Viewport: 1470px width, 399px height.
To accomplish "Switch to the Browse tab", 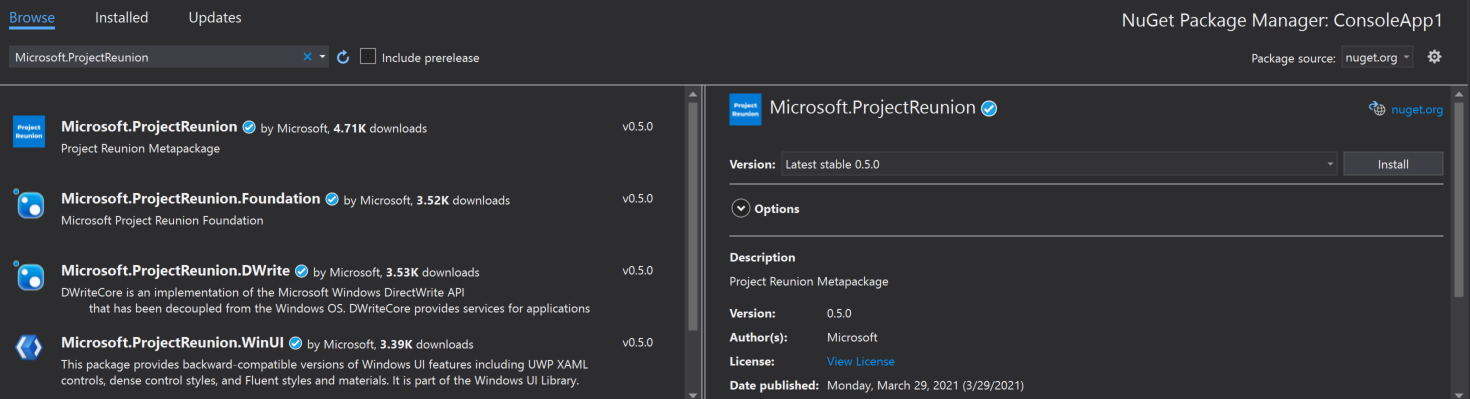I will [31, 17].
